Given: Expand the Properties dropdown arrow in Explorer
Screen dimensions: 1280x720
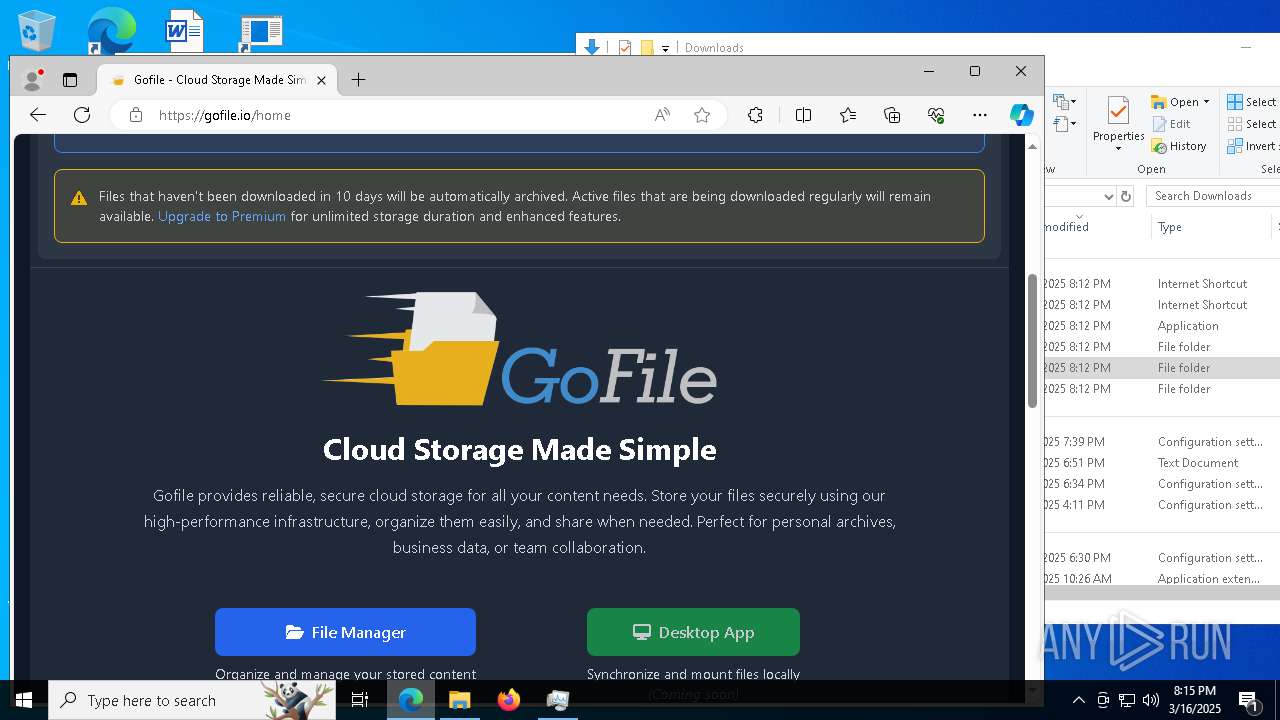Looking at the screenshot, I should tap(1118, 149).
